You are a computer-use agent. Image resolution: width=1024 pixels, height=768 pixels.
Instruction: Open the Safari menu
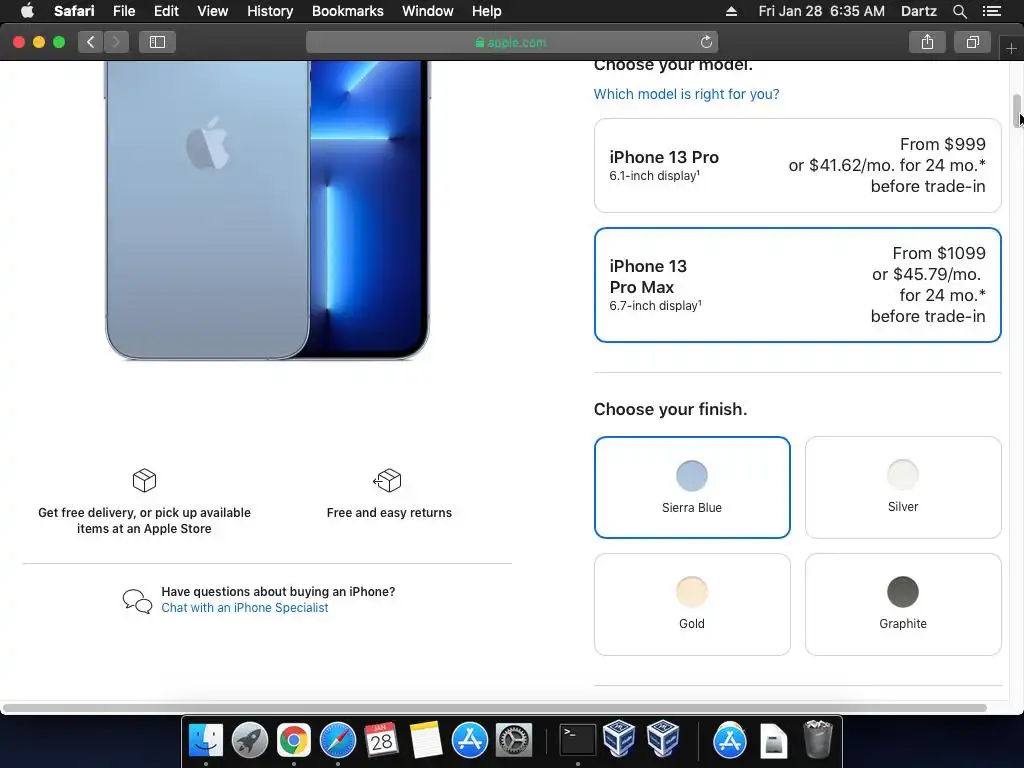(74, 11)
